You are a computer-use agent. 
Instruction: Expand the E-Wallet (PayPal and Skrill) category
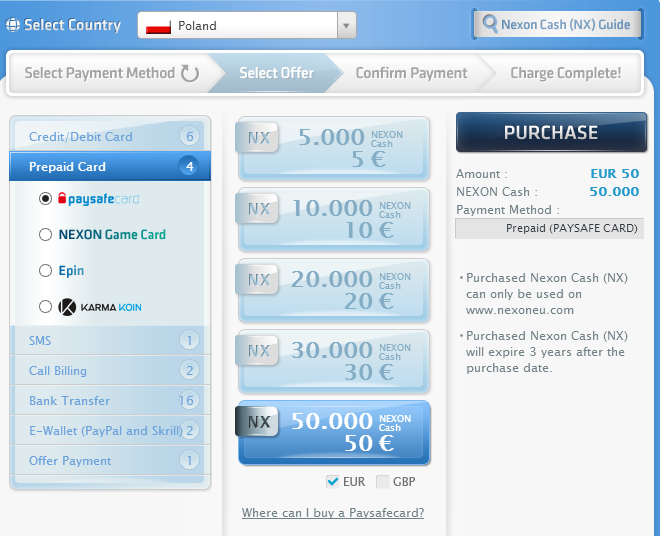(x=110, y=431)
